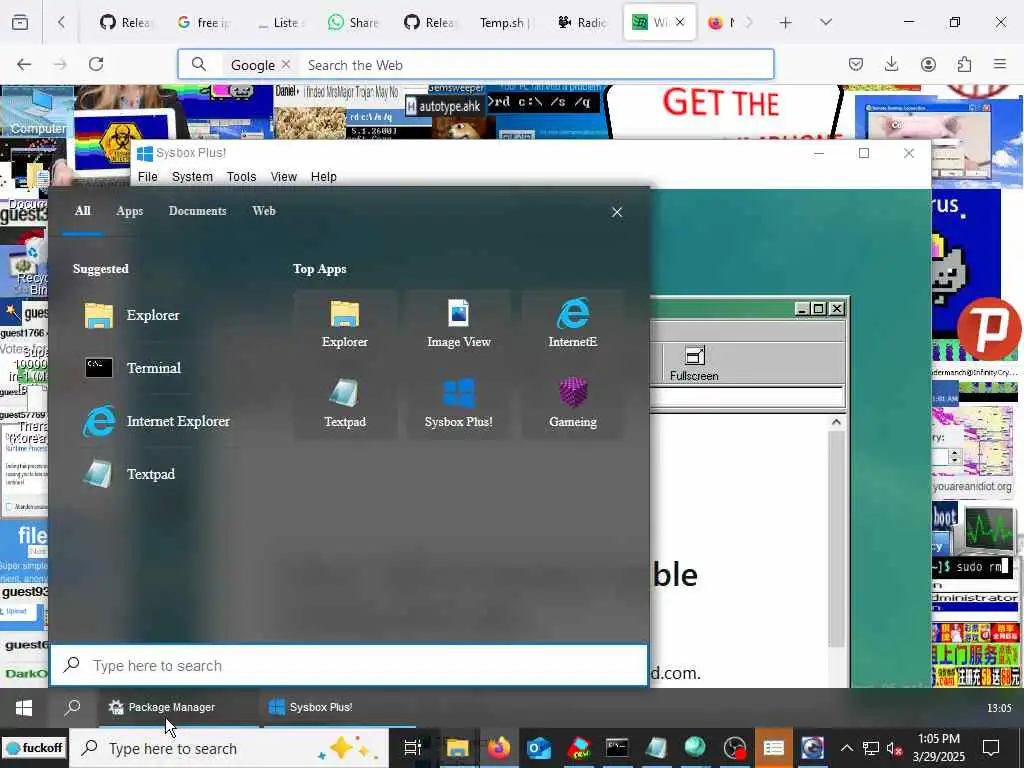This screenshot has height=768, width=1024.
Task: Open the InternetE tile in Top Apps
Action: 573,325
